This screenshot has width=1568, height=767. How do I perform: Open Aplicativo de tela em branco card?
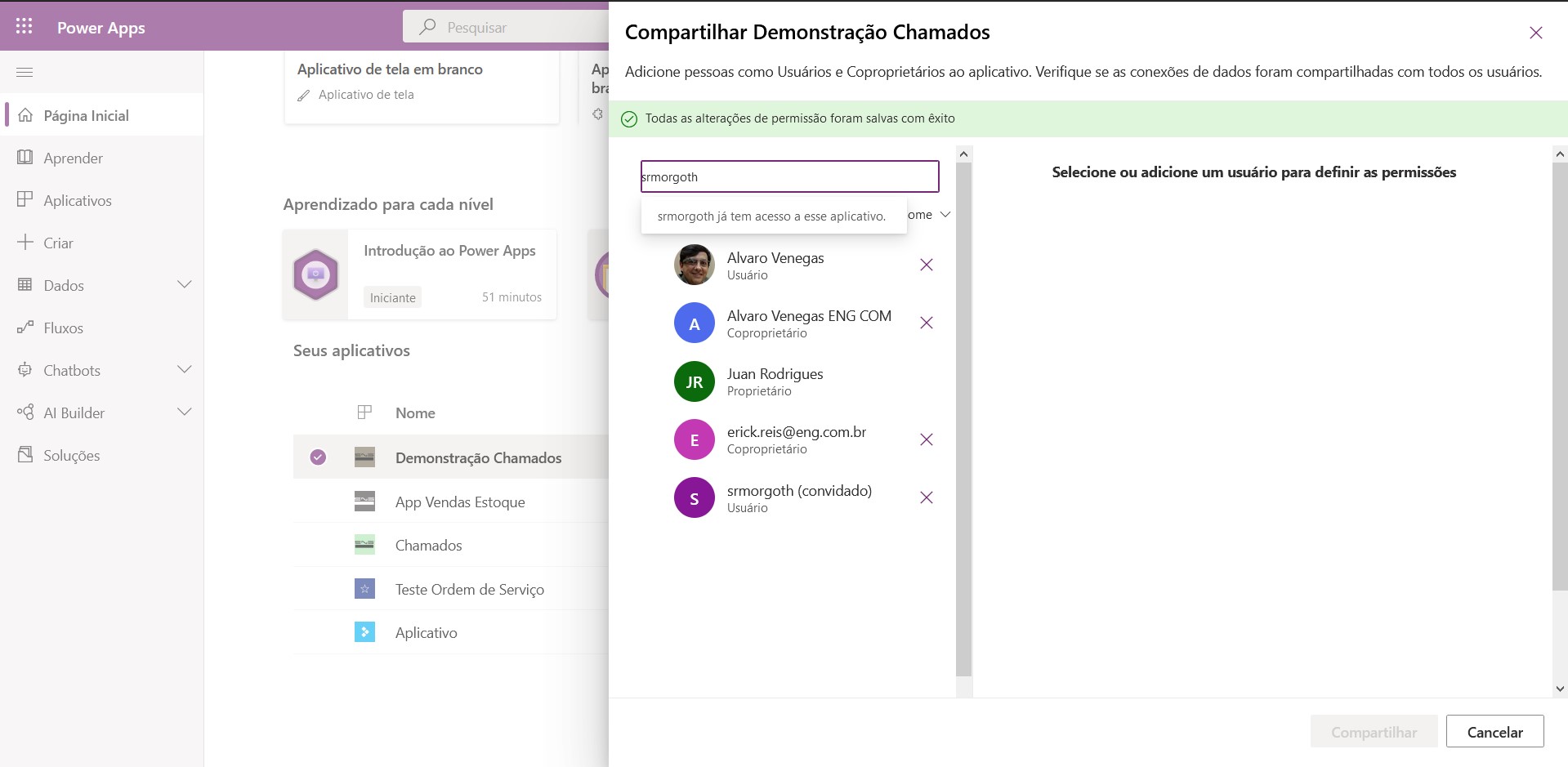tap(422, 87)
